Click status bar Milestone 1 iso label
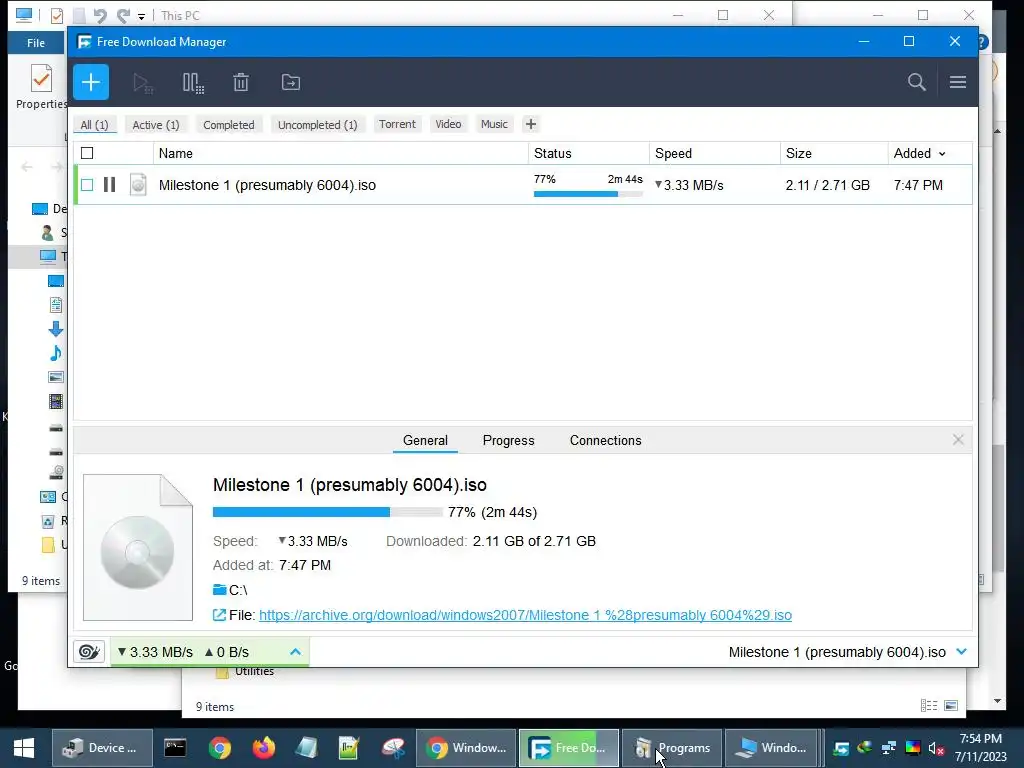 click(x=837, y=652)
